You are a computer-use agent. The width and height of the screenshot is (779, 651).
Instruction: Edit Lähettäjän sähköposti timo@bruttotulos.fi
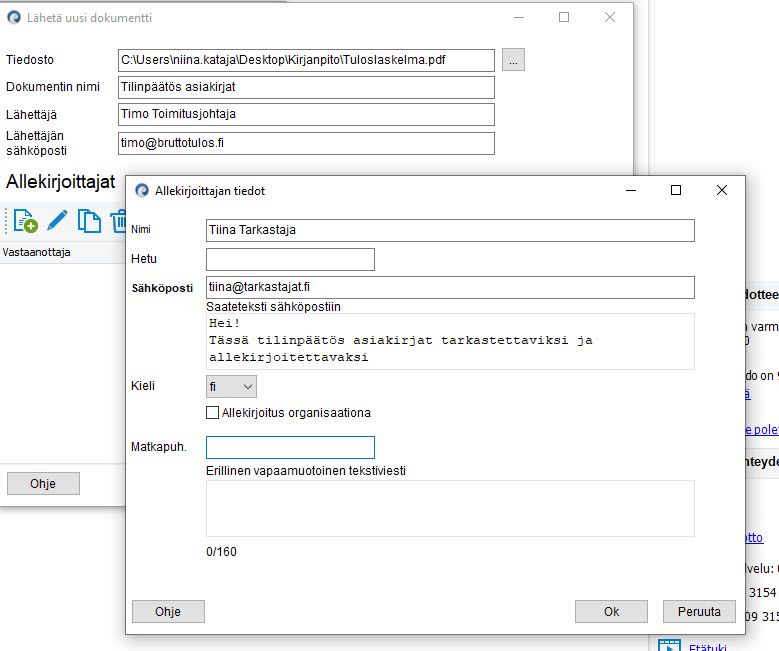pyautogui.click(x=306, y=144)
